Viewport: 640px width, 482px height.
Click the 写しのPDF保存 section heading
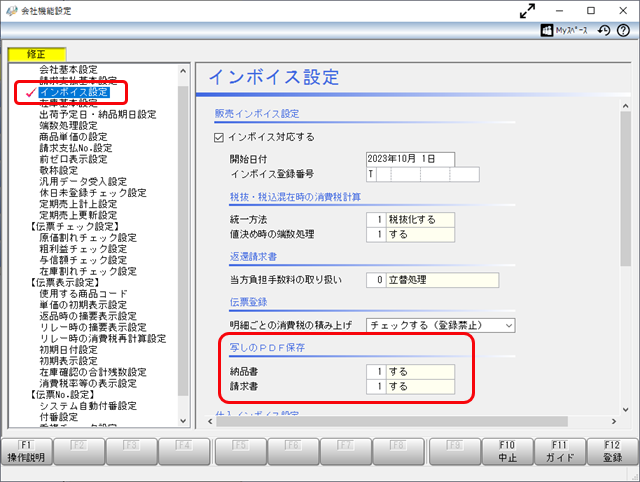pos(267,348)
